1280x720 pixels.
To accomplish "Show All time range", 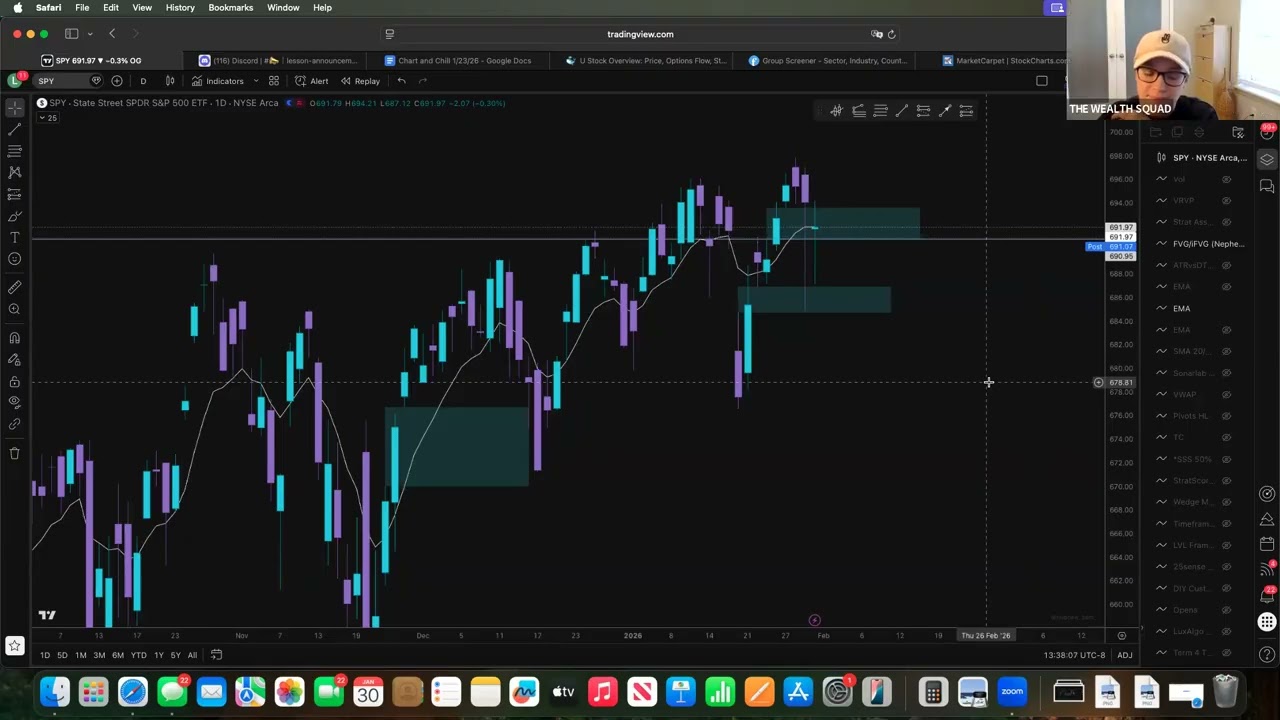I will tap(192, 655).
